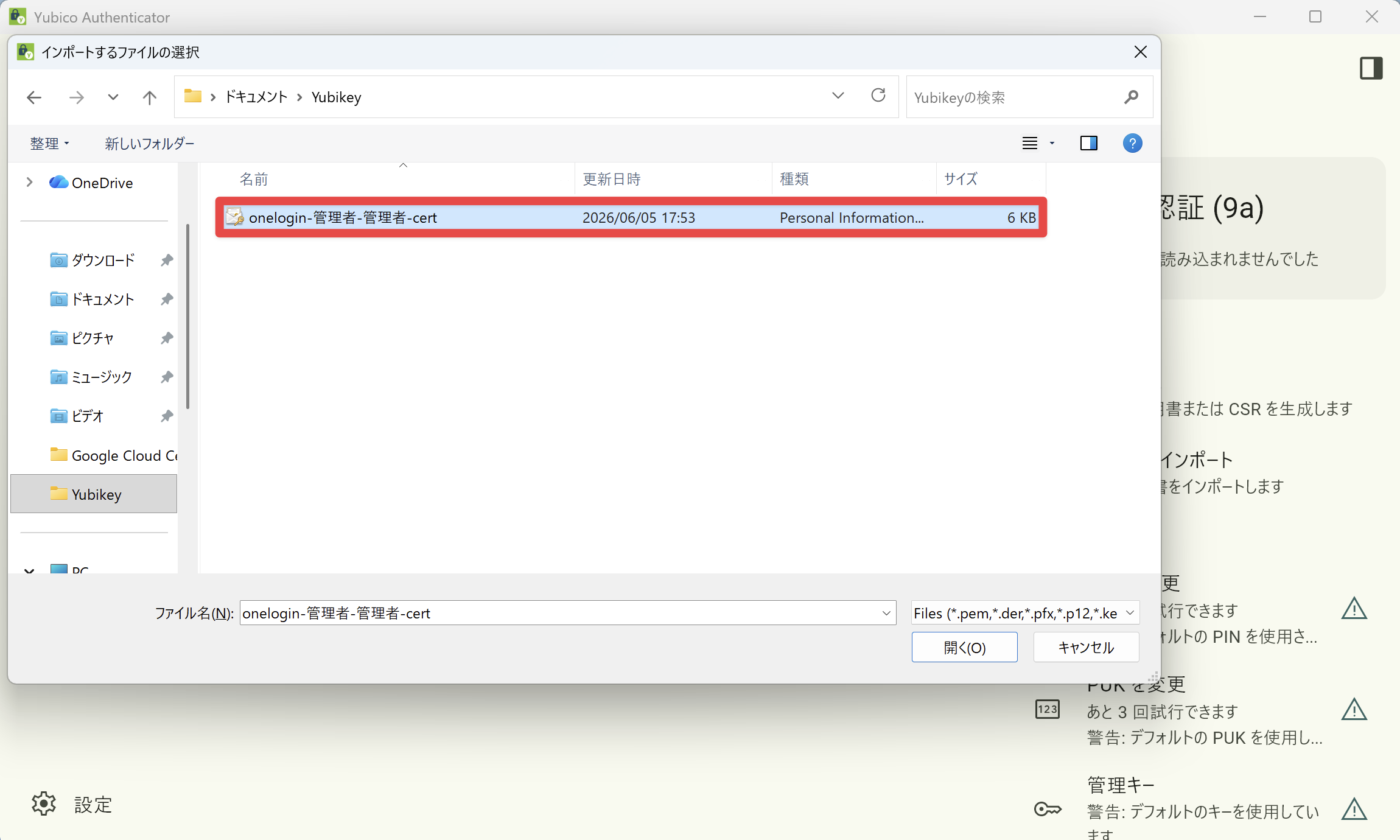The width and height of the screenshot is (1400, 840).
Task: Unpin ビデオ using its pin icon
Action: [x=167, y=416]
